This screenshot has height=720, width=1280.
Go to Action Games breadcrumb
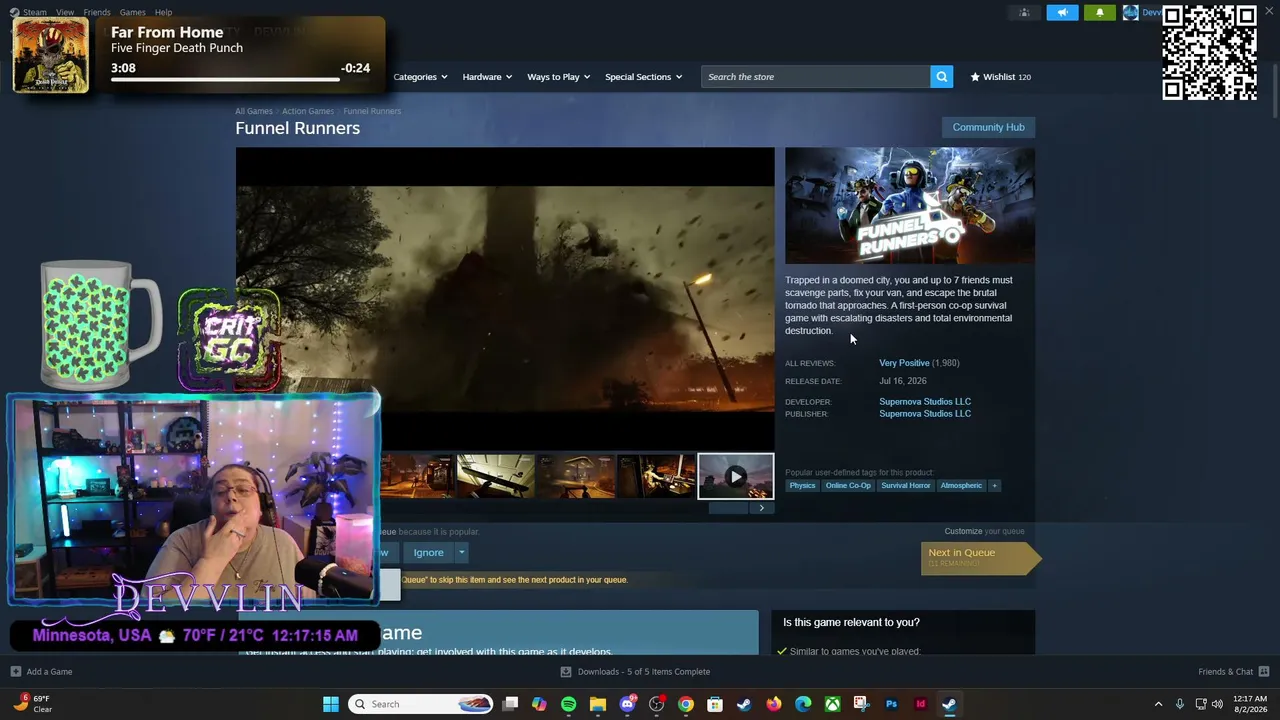pos(308,111)
